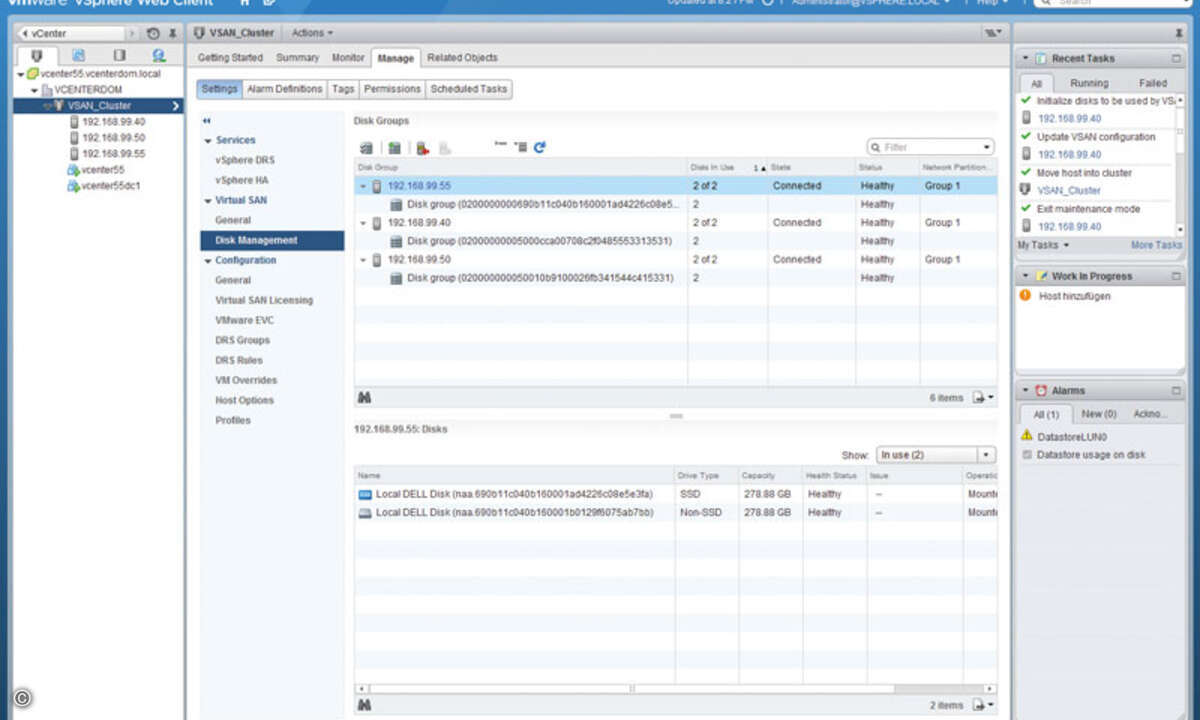
Task: Open export menu next to 2 items
Action: [x=983, y=705]
